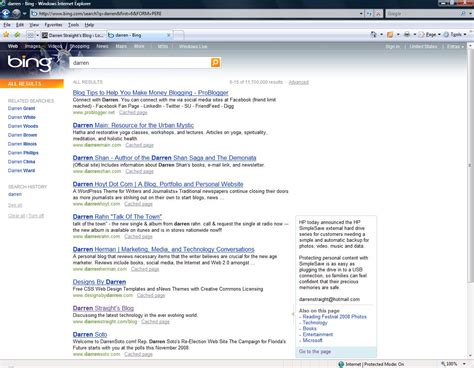Open the Help menu
Viewport: 474px width, 368px height.
[x=89, y=25]
